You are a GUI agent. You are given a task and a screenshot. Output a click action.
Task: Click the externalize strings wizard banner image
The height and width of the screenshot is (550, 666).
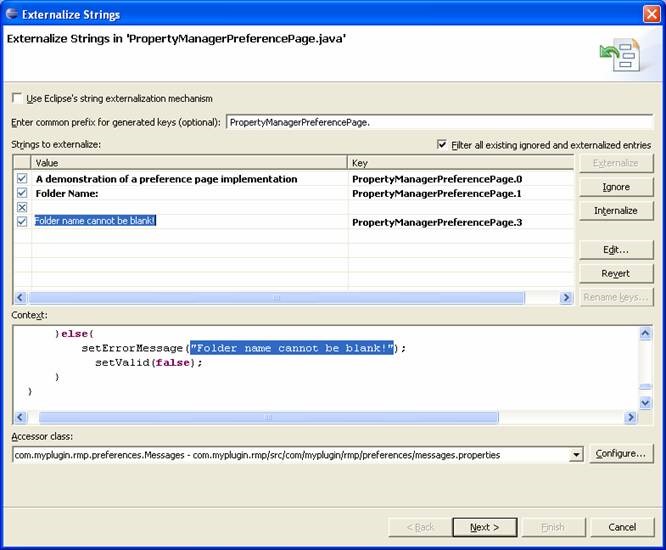(620, 55)
